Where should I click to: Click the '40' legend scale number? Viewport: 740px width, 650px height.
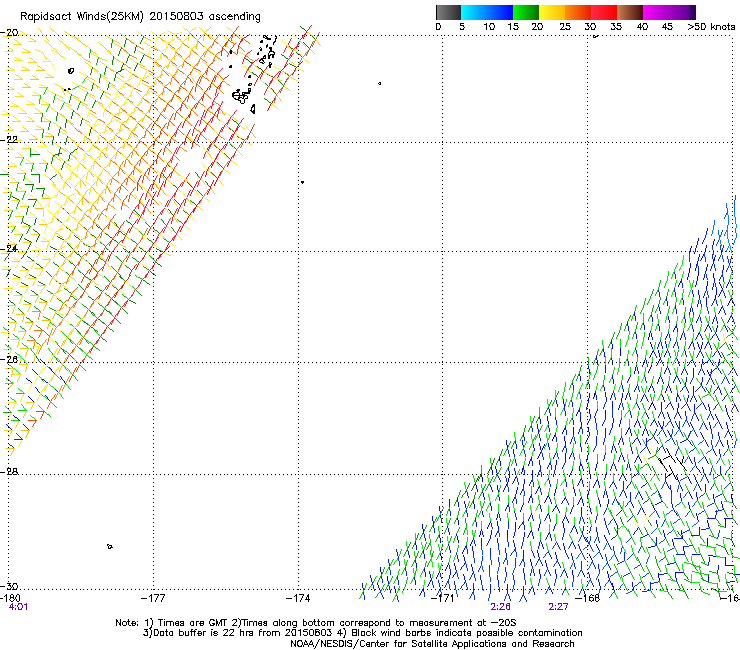(x=642, y=27)
